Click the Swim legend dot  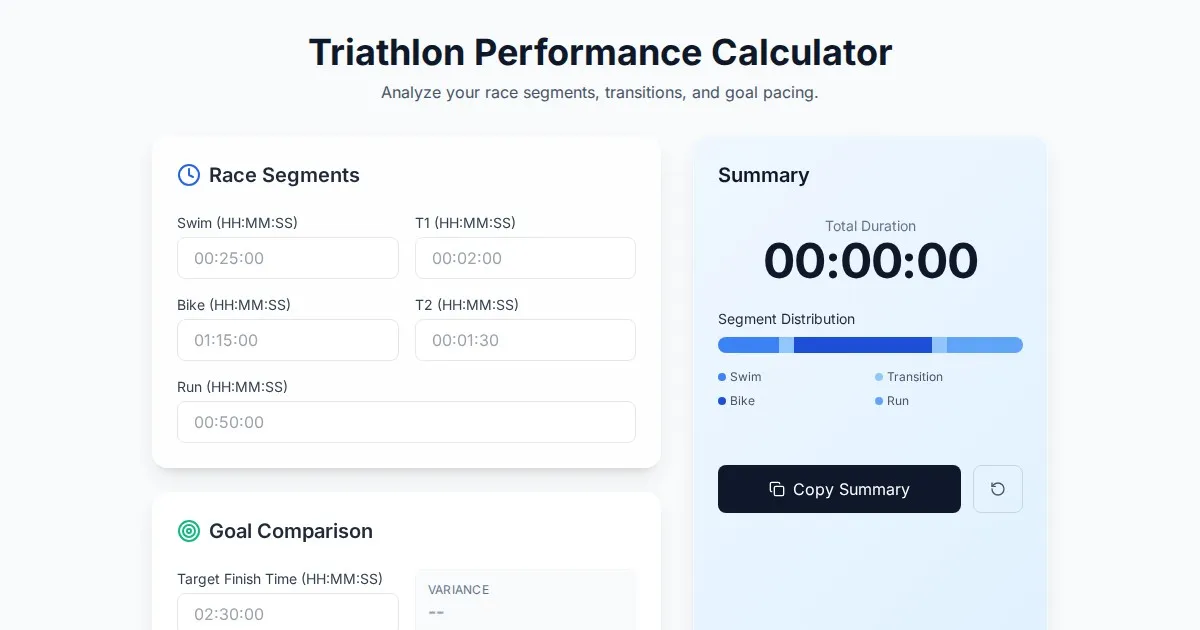pos(722,377)
